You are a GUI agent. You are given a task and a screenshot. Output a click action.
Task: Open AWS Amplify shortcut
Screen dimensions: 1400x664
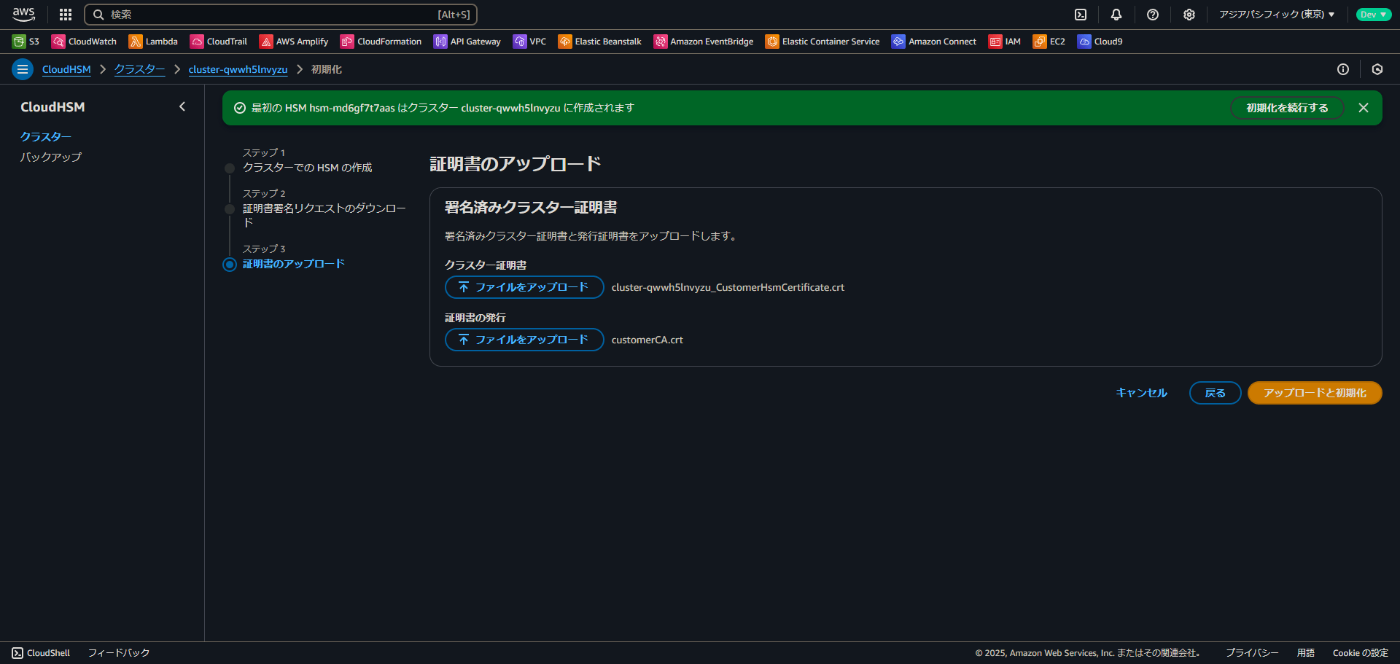(x=294, y=42)
